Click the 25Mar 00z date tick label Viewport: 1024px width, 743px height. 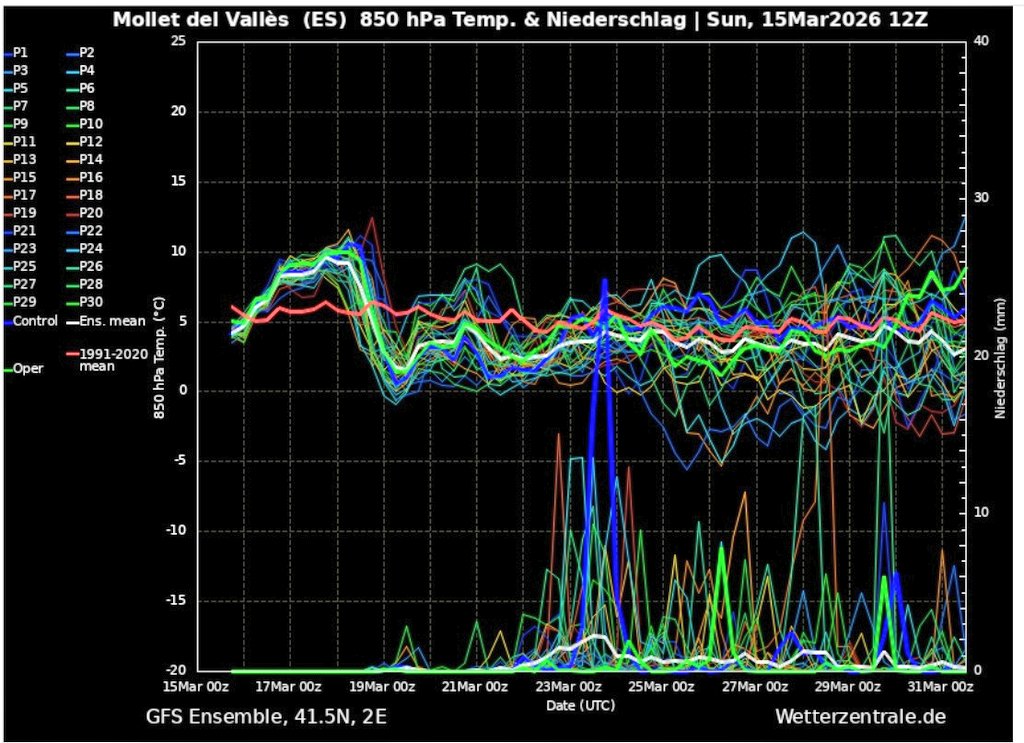point(661,687)
